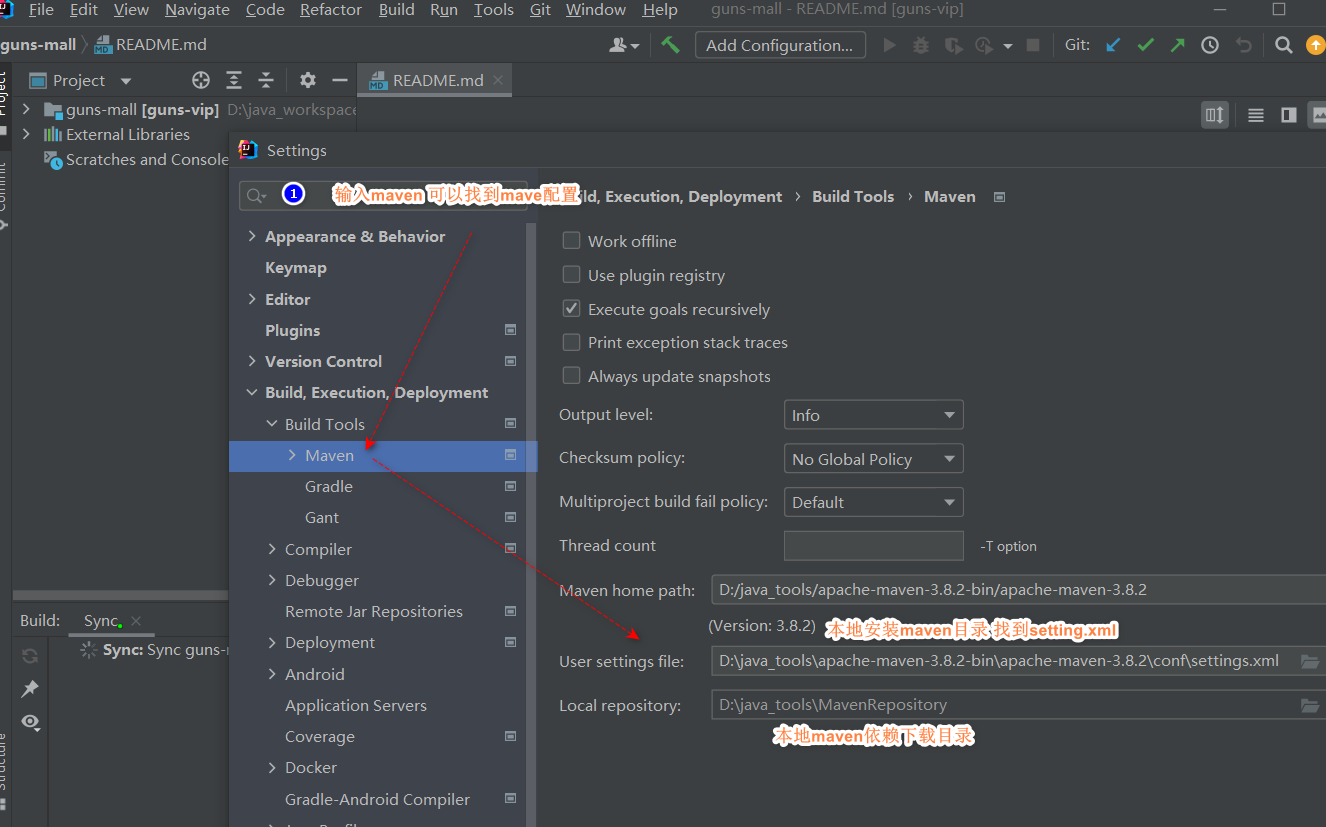Image resolution: width=1326 pixels, height=827 pixels.
Task: Click the Thread count input field
Action: [873, 546]
